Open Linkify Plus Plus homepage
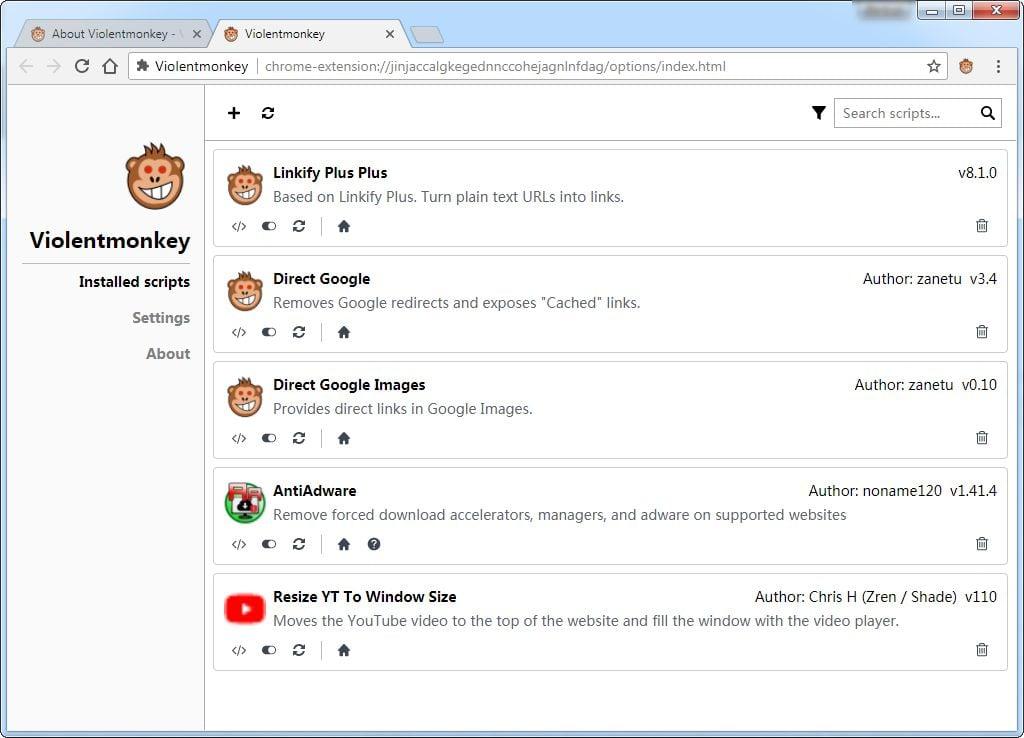This screenshot has width=1024, height=738. [344, 227]
